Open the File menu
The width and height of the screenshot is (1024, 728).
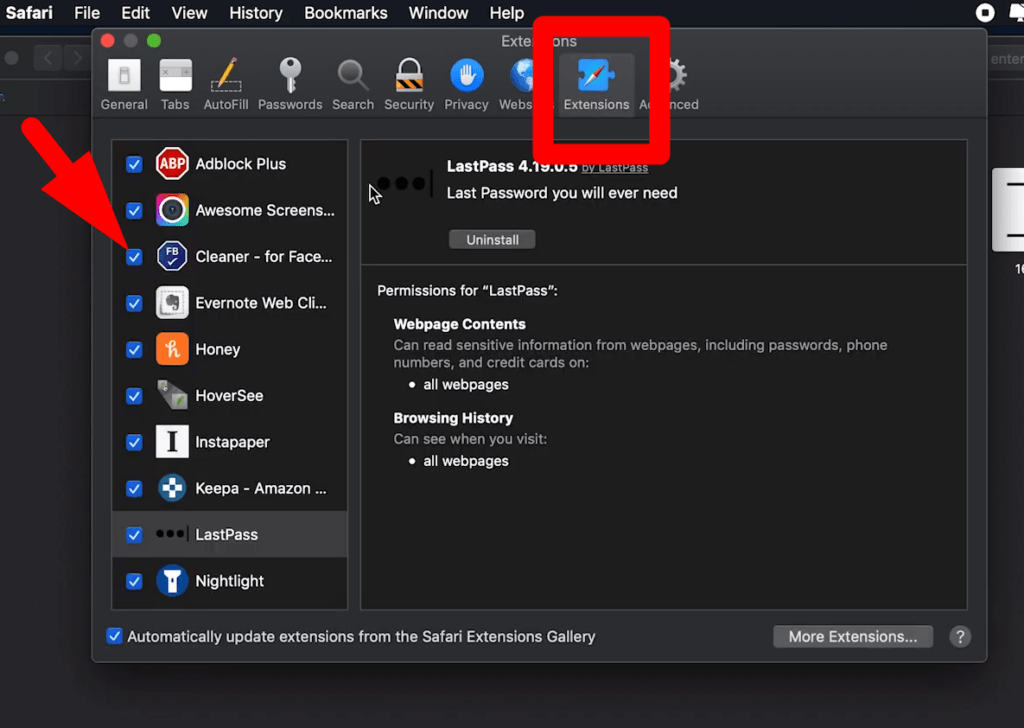pyautogui.click(x=87, y=13)
